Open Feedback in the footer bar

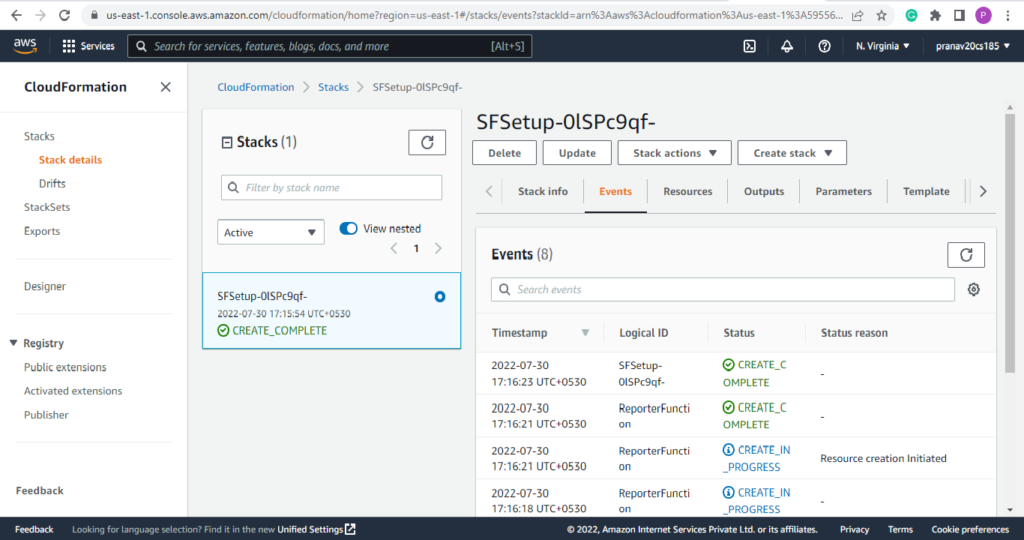34,529
